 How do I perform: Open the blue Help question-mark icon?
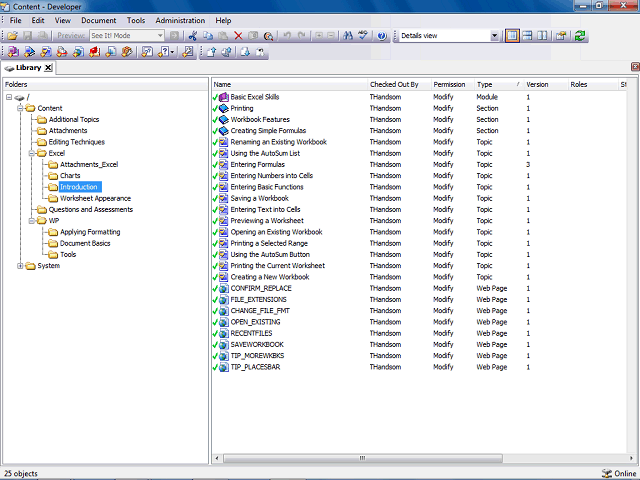coord(382,36)
